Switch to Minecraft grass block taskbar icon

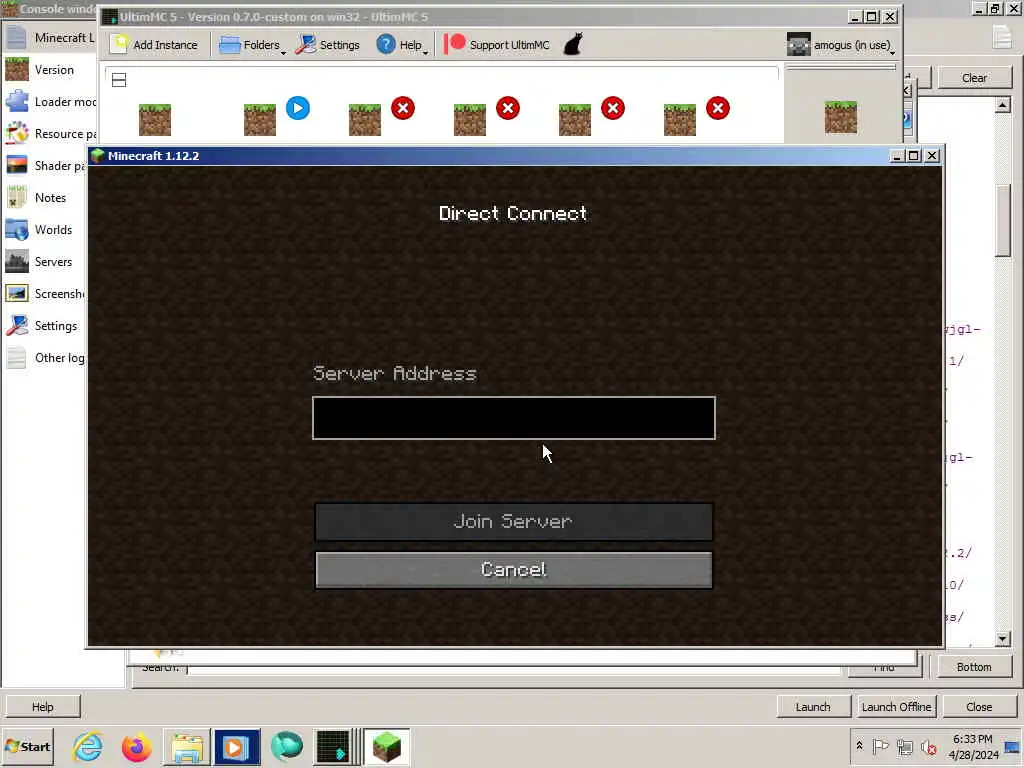(x=387, y=746)
